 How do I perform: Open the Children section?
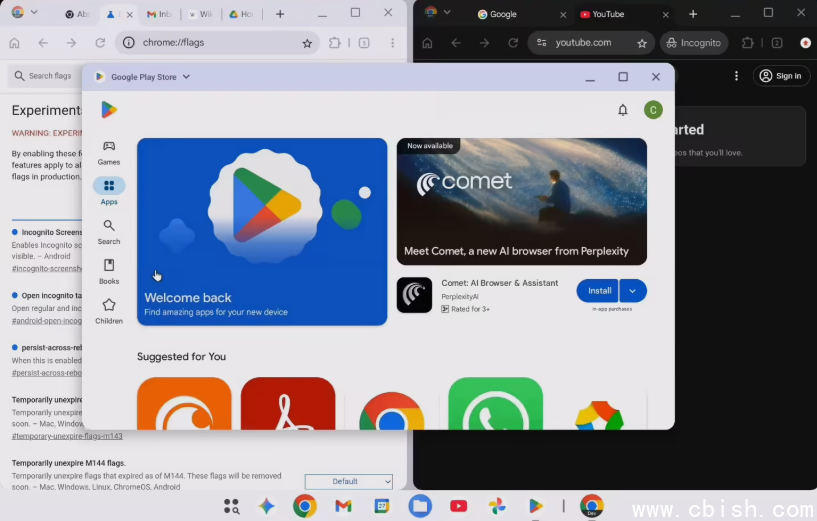click(109, 311)
